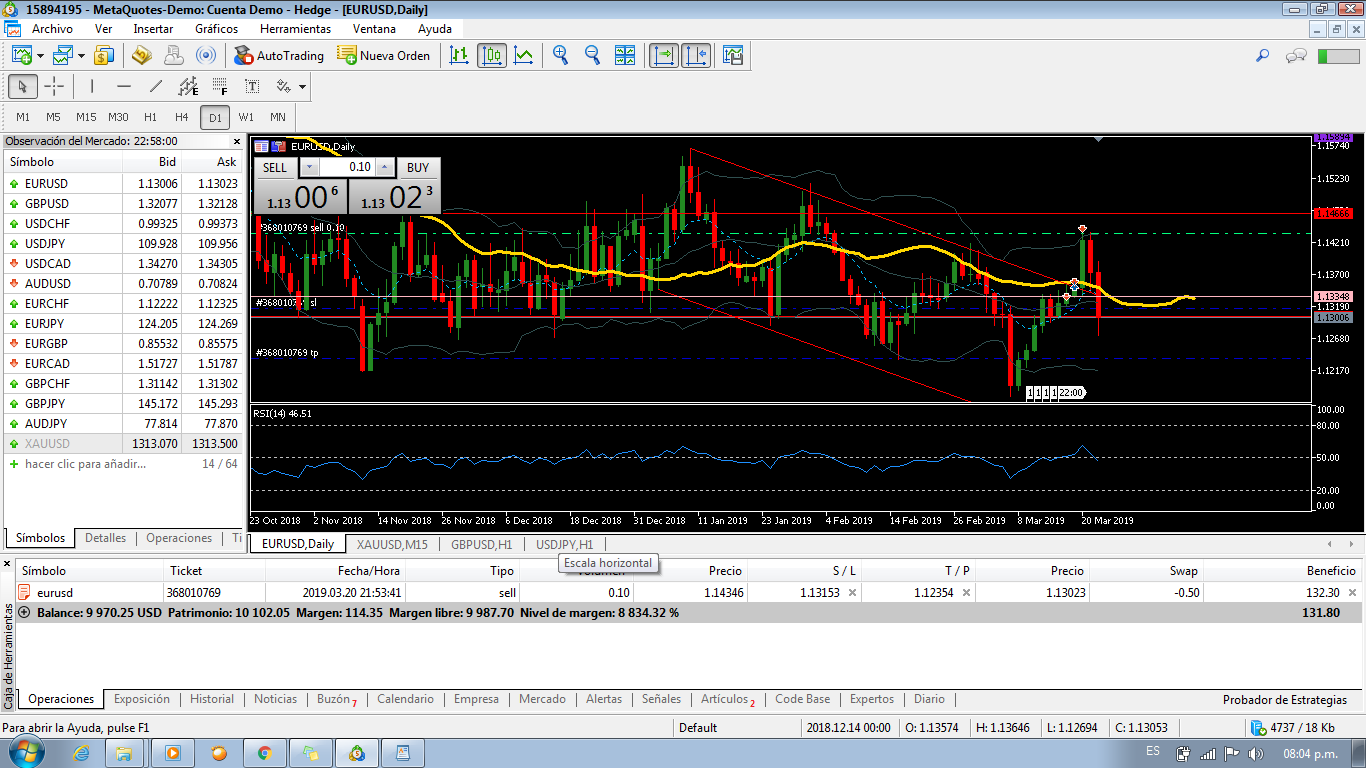The image size is (1366, 768).
Task: Remove take profit 1.12354 with X
Action: click(x=966, y=593)
